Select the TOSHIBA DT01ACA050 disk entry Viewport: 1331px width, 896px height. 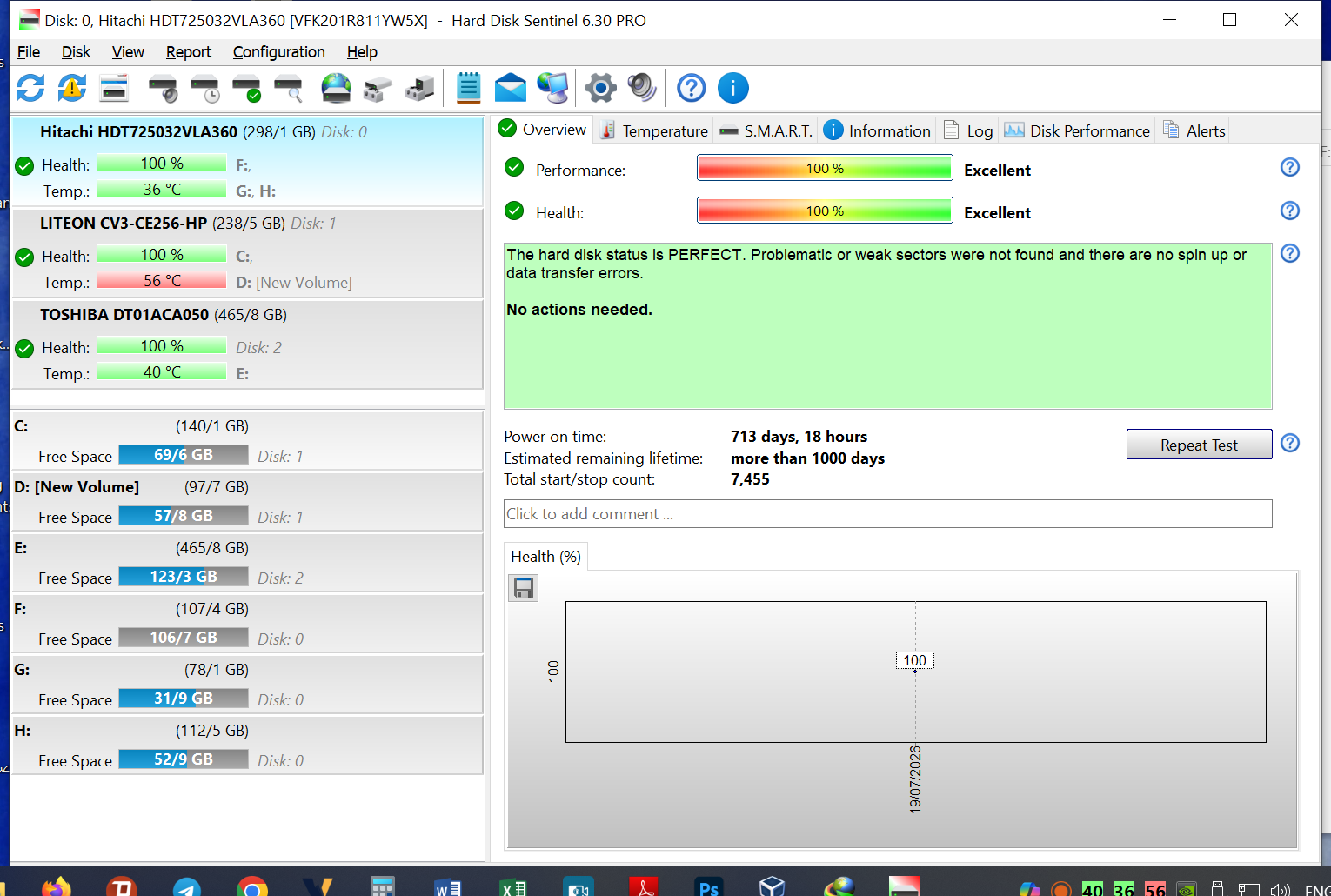247,344
